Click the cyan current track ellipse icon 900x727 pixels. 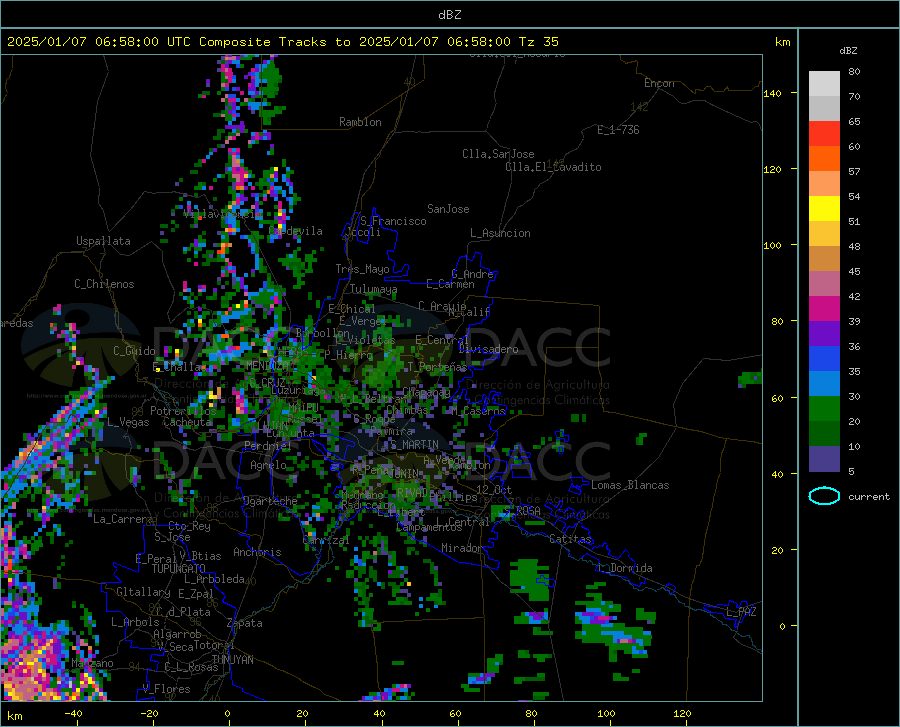824,496
